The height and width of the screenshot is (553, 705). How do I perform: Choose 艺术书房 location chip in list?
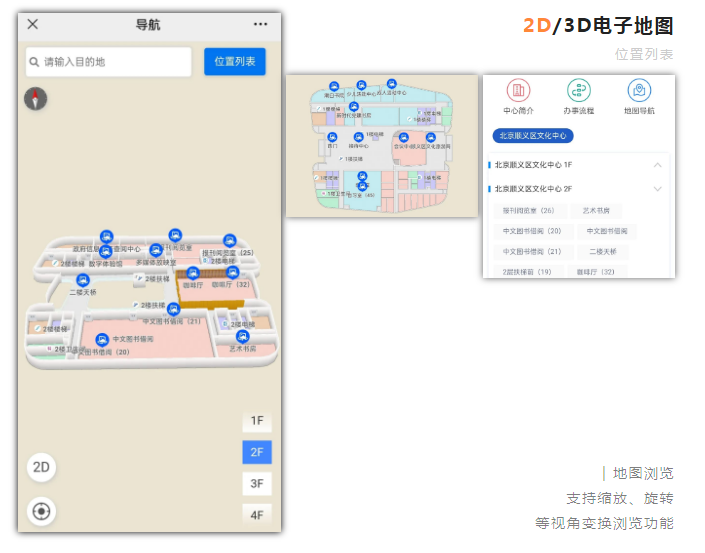coord(596,210)
